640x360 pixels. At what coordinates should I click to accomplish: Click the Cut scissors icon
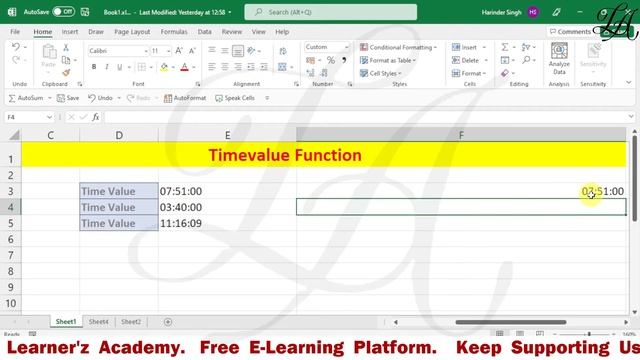coord(66,47)
